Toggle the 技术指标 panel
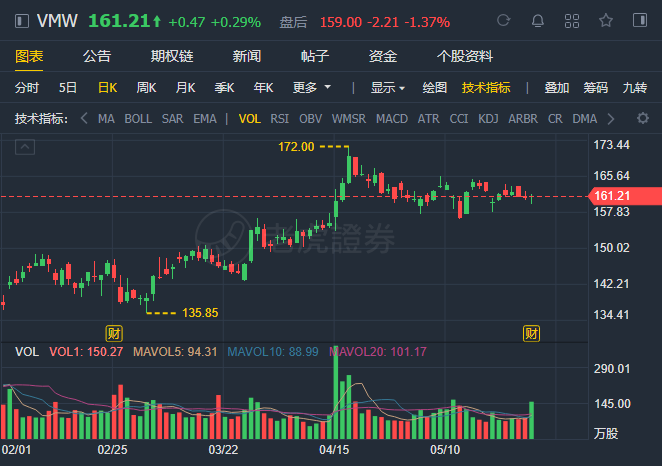Screen dimensions: 662x466 click(x=486, y=88)
